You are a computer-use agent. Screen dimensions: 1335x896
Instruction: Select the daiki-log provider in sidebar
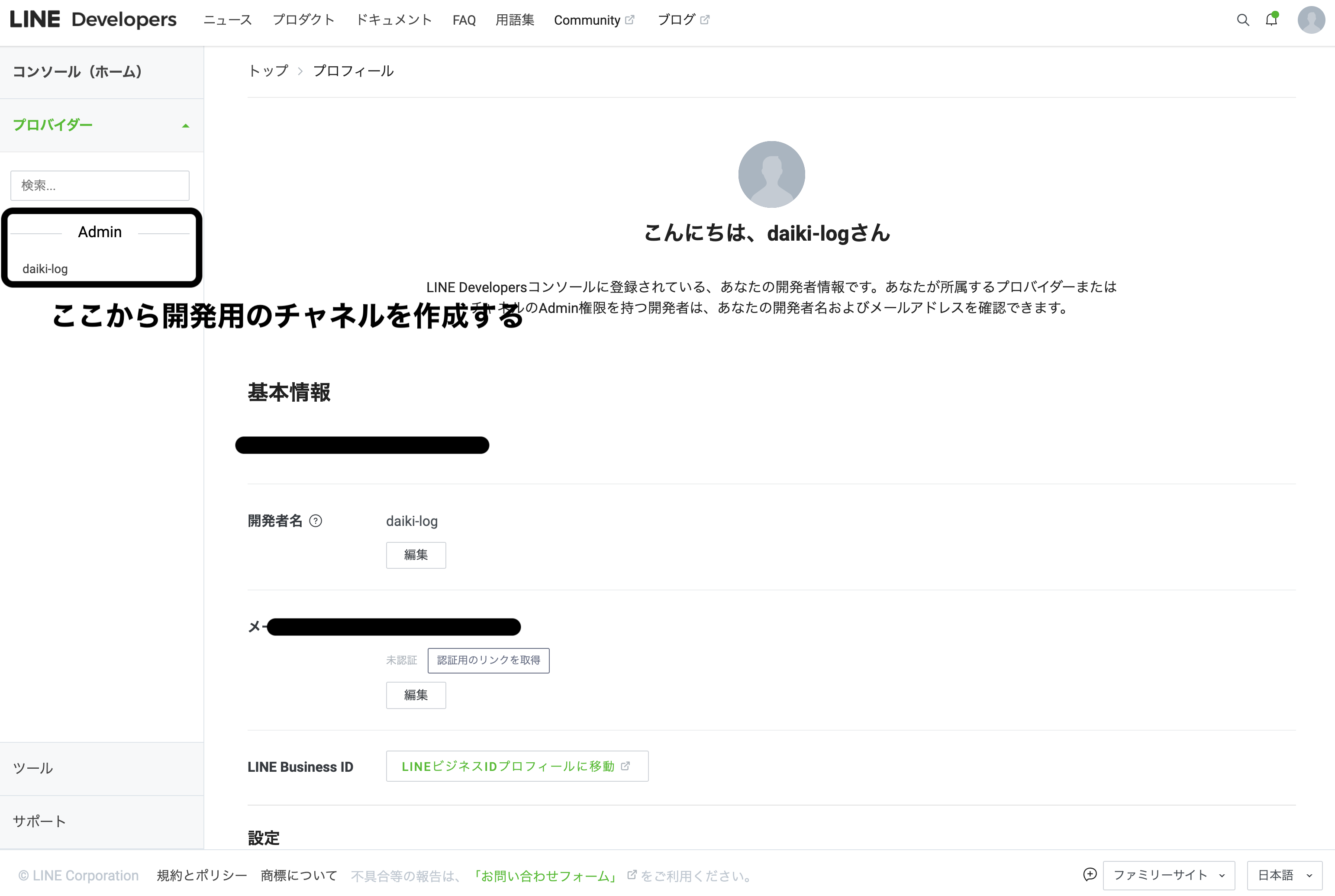pyautogui.click(x=45, y=269)
